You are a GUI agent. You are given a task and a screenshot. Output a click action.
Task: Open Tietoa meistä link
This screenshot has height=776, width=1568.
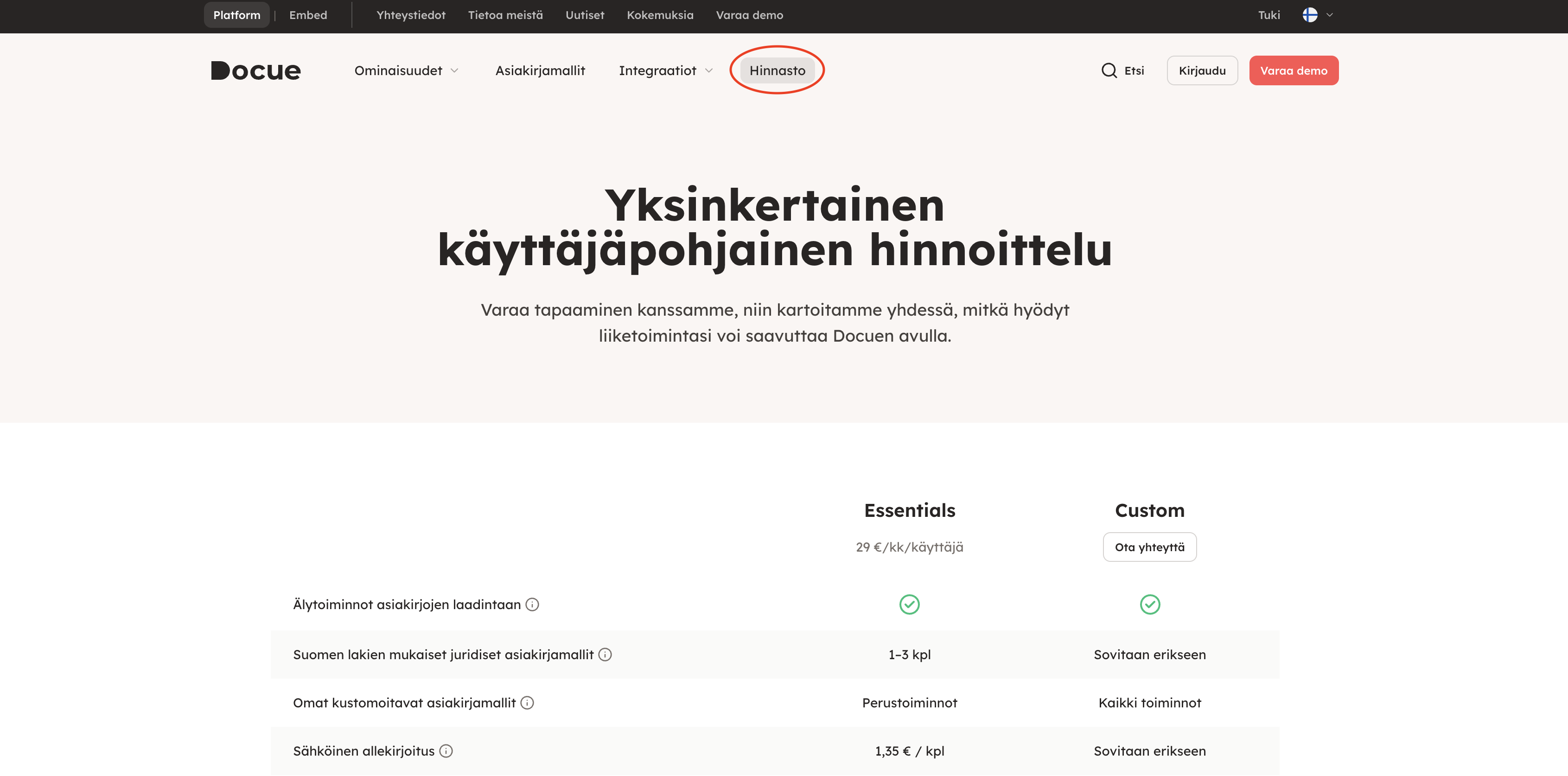pos(505,15)
